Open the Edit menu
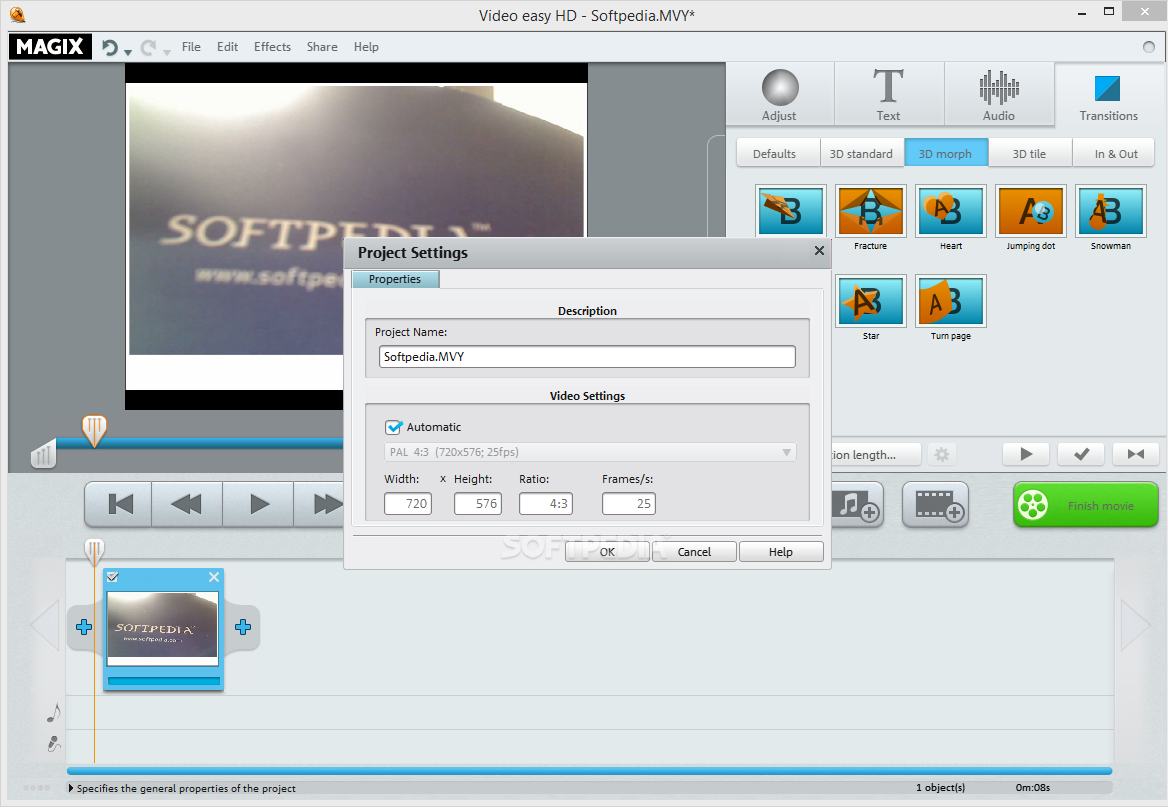 click(227, 46)
